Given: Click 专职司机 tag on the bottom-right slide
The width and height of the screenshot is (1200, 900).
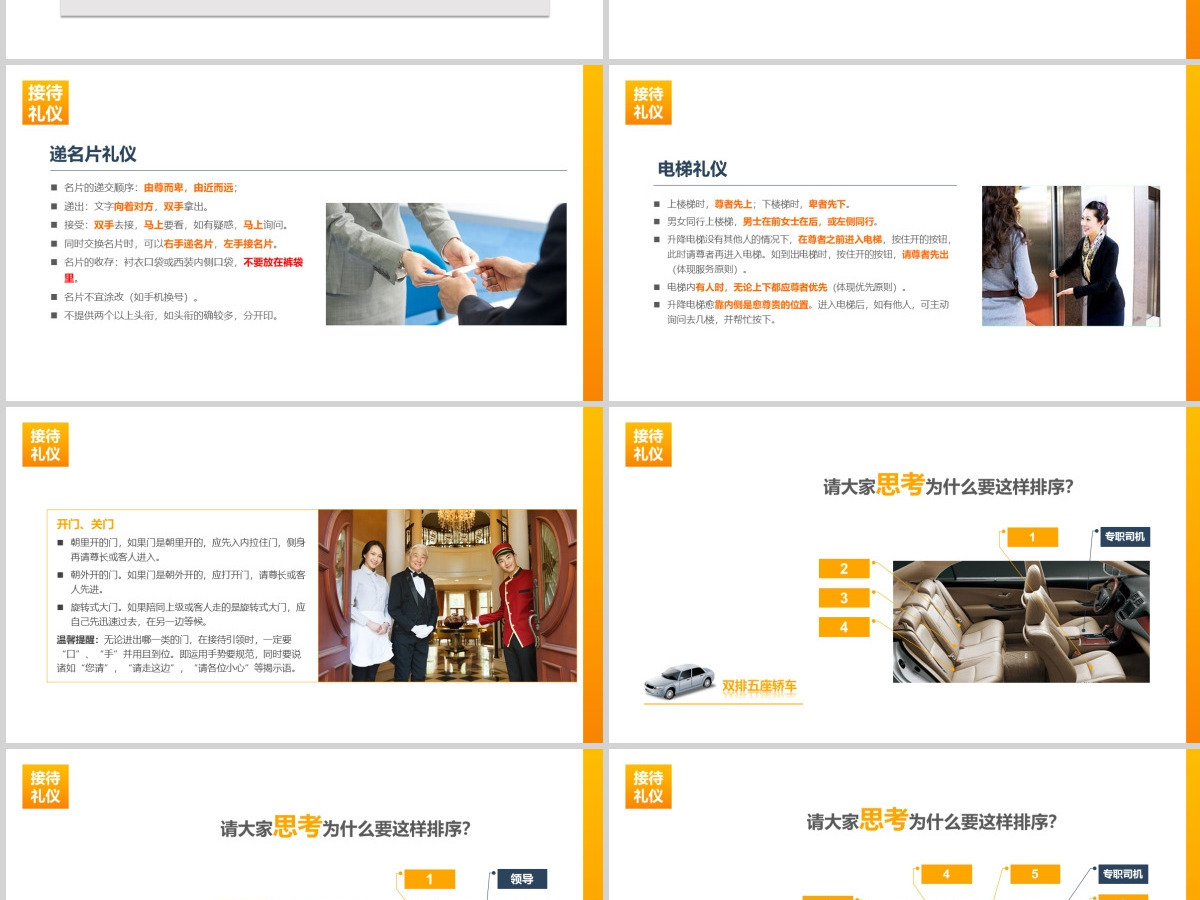Looking at the screenshot, I should click(x=1122, y=874).
